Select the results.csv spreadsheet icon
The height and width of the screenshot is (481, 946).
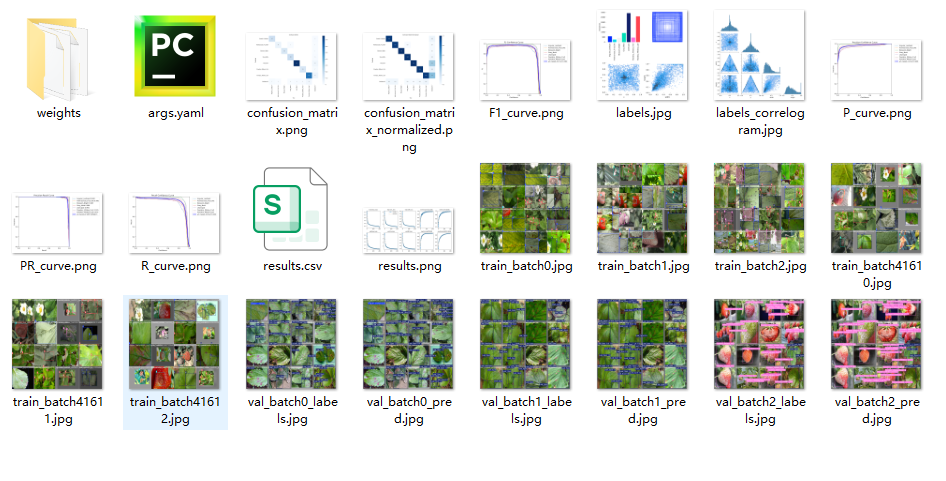tap(291, 209)
